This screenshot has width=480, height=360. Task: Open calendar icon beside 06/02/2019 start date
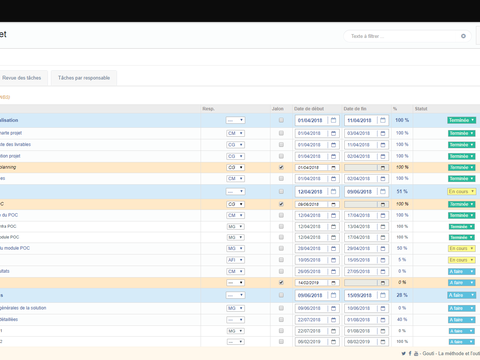click(x=333, y=342)
